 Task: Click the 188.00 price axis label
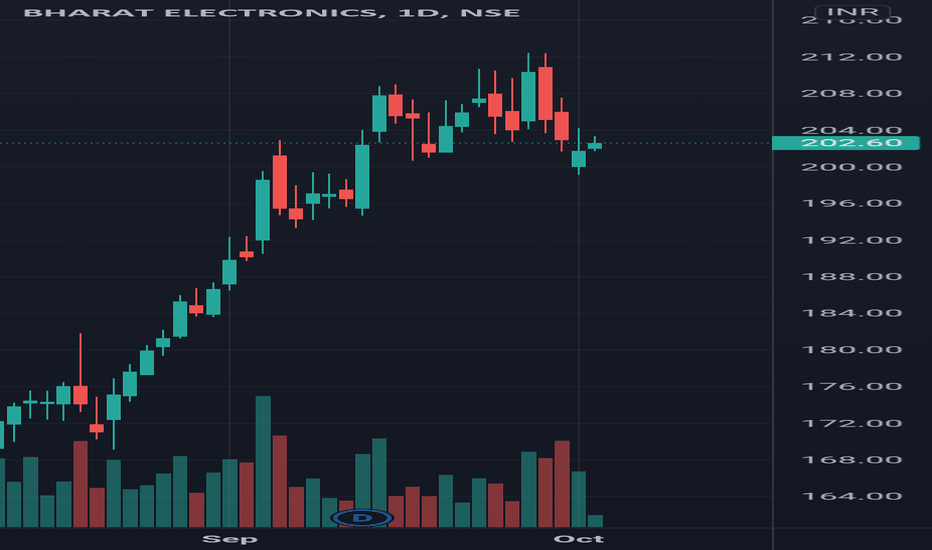tap(852, 276)
